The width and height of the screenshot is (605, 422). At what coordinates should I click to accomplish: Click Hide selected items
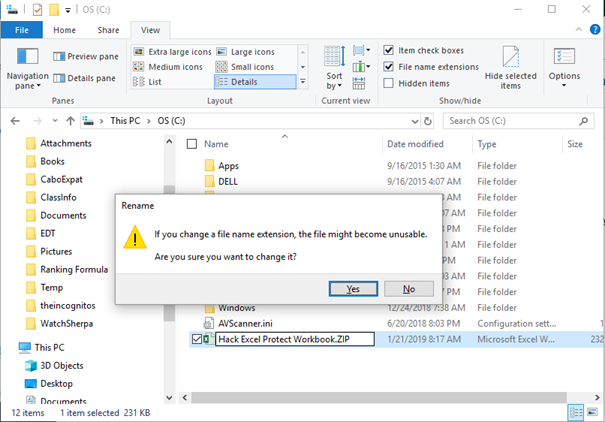pos(510,68)
